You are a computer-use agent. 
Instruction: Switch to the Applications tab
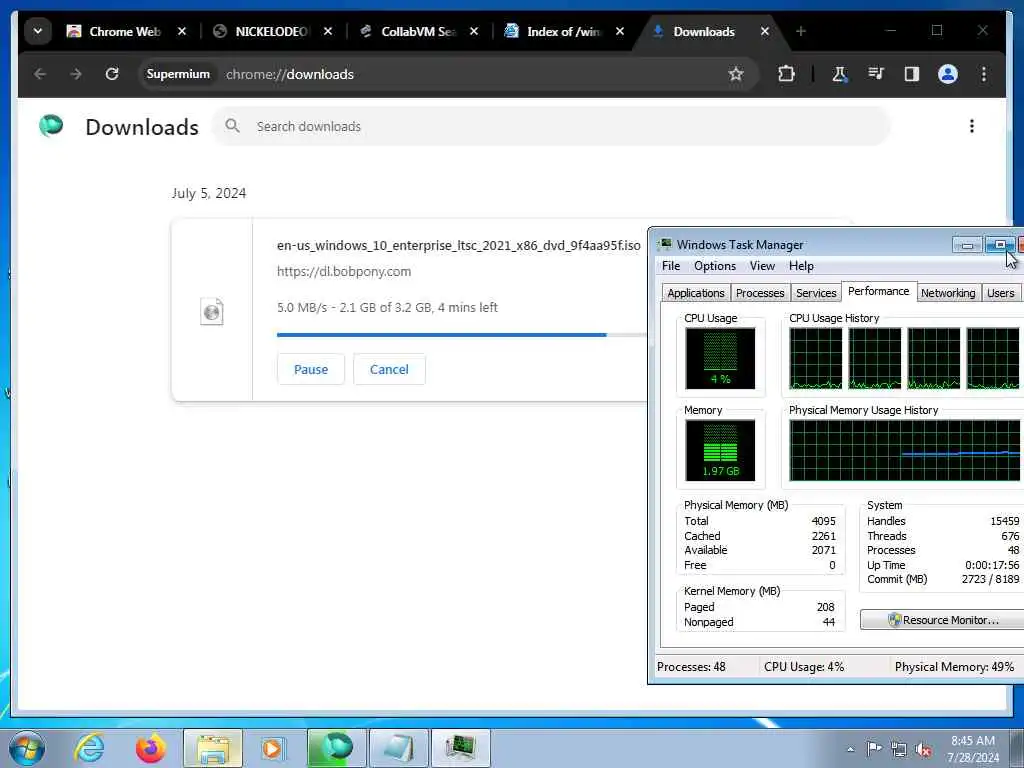696,293
